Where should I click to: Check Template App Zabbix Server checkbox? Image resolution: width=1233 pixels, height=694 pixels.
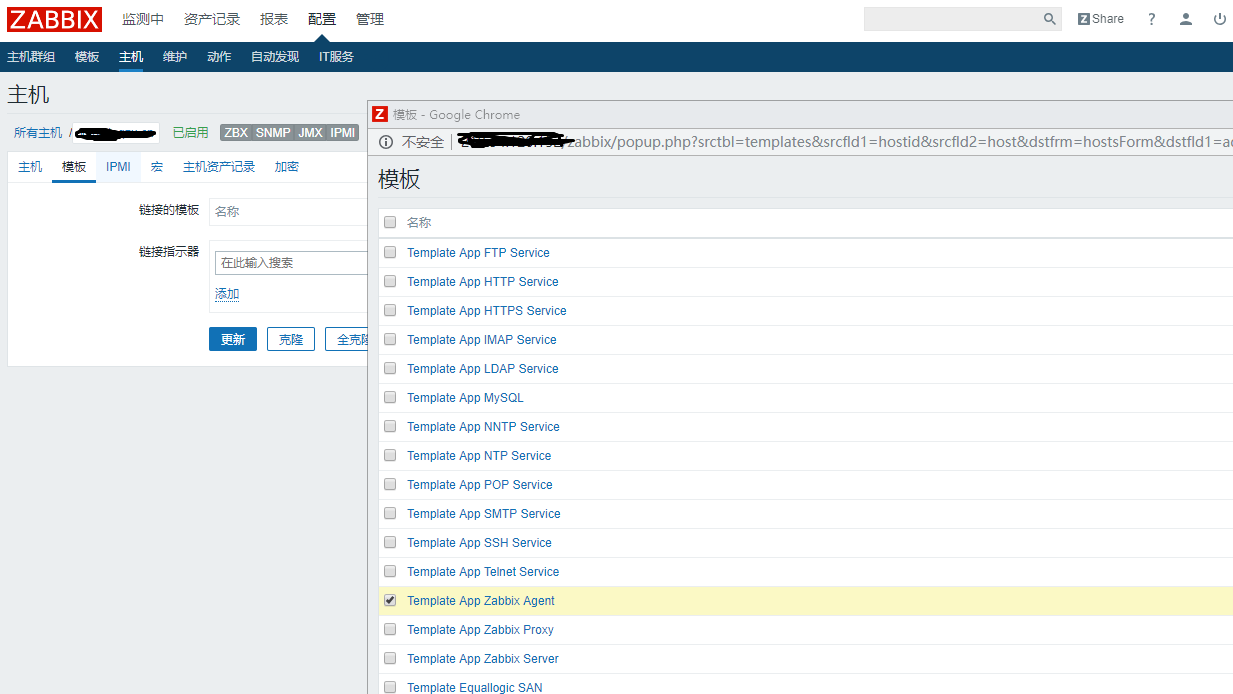point(390,658)
